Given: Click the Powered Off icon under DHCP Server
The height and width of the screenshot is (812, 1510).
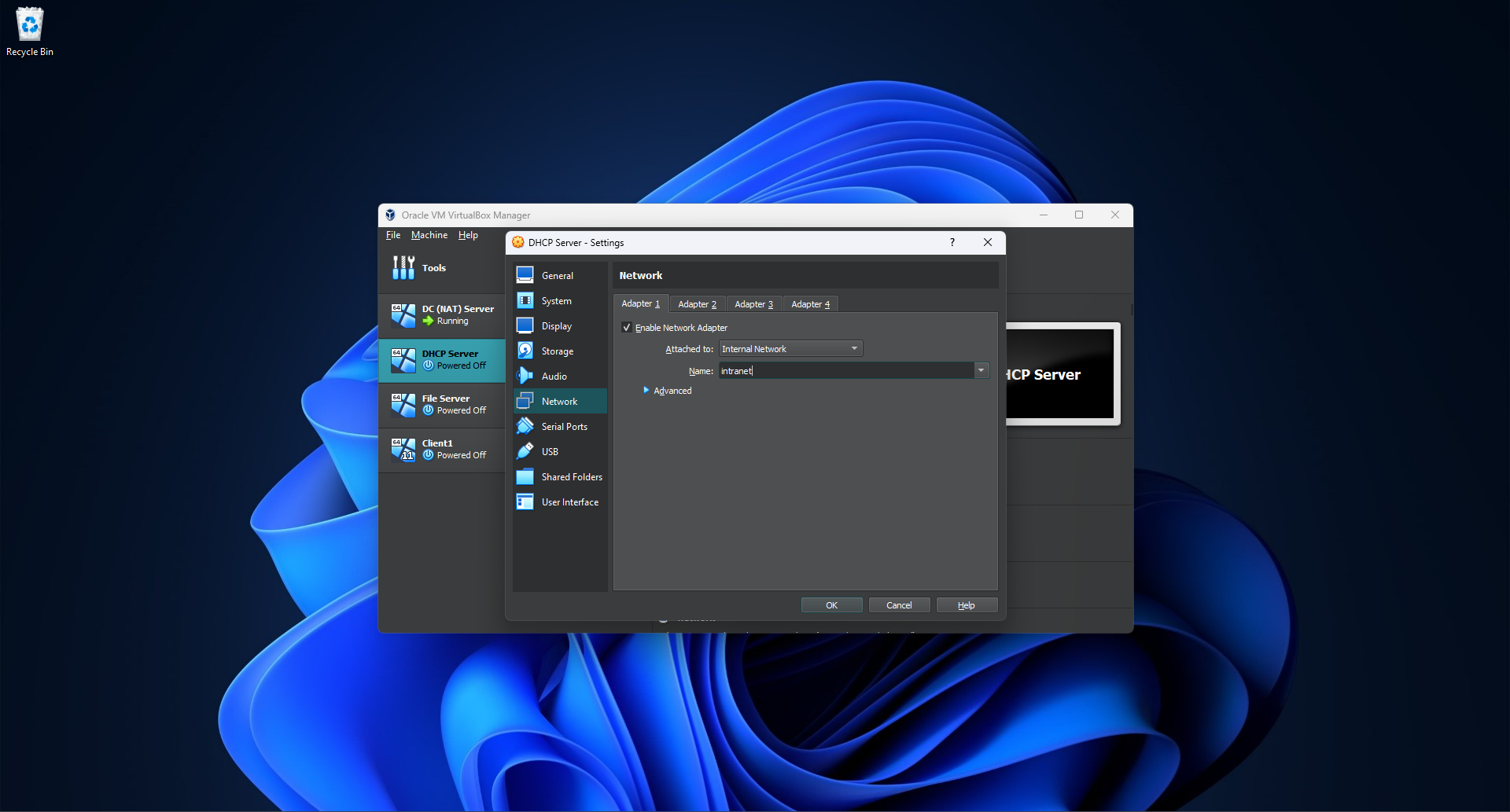Looking at the screenshot, I should pos(429,366).
